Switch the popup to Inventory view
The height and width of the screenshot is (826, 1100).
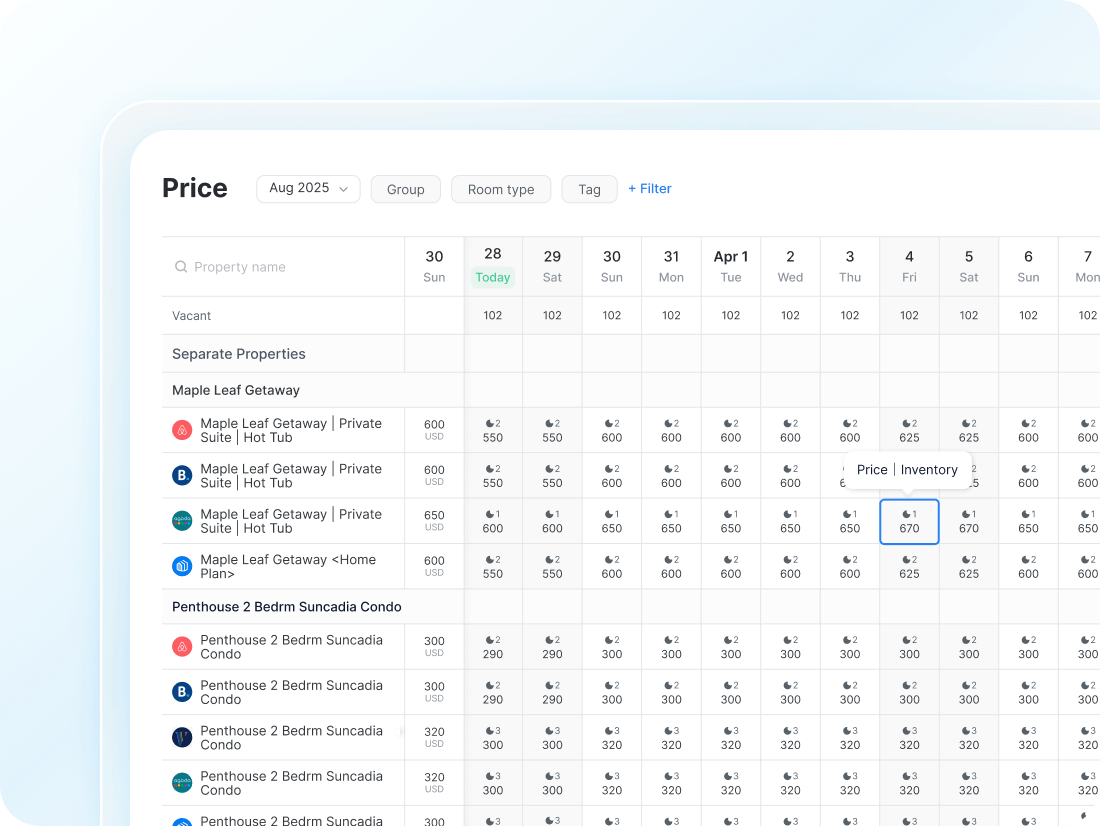[x=929, y=469]
